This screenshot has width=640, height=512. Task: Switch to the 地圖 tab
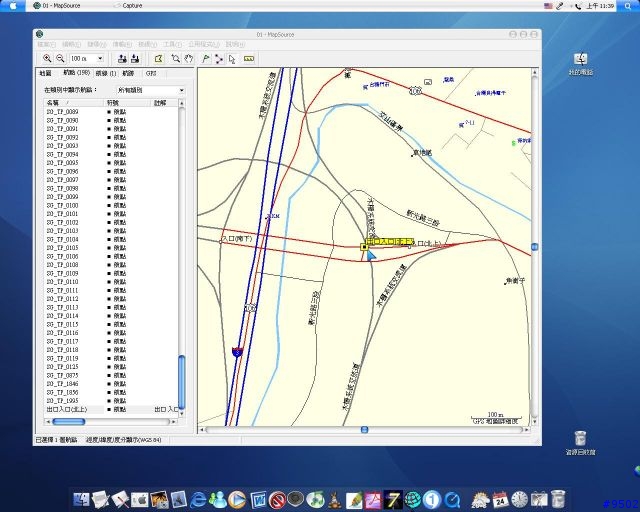(x=45, y=73)
